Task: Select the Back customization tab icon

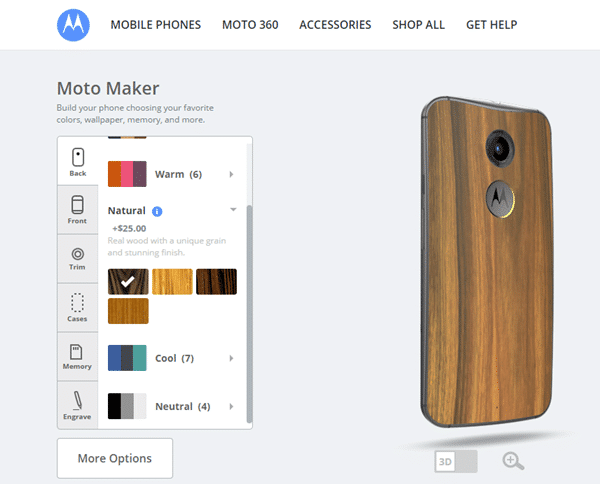Action: click(78, 157)
